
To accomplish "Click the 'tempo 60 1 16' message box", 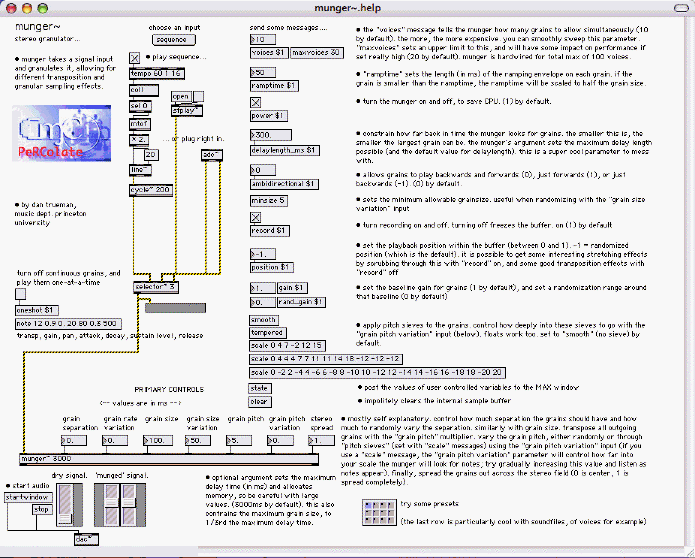I will 157,74.
